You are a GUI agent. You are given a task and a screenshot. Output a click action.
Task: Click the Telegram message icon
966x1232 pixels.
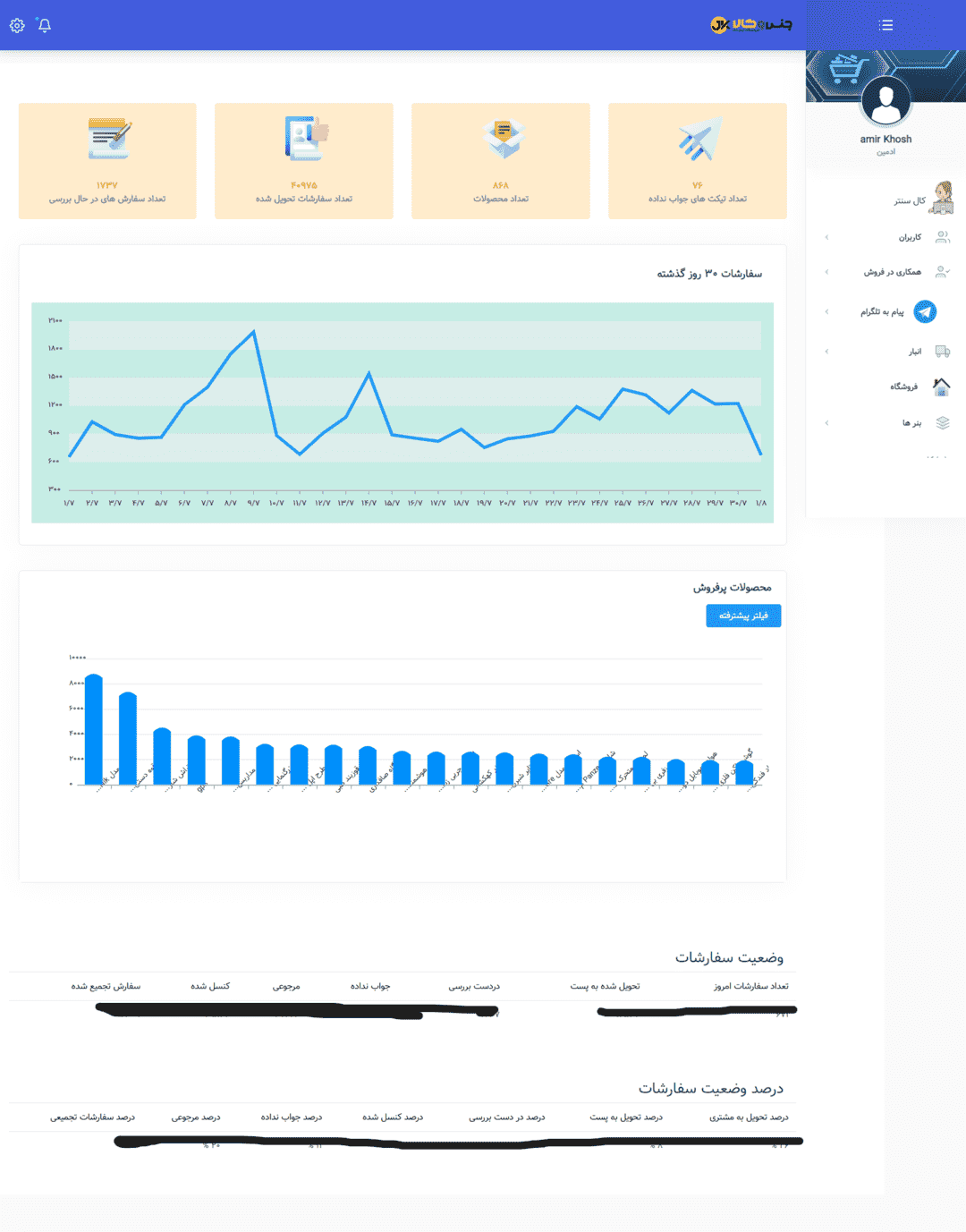(x=925, y=311)
